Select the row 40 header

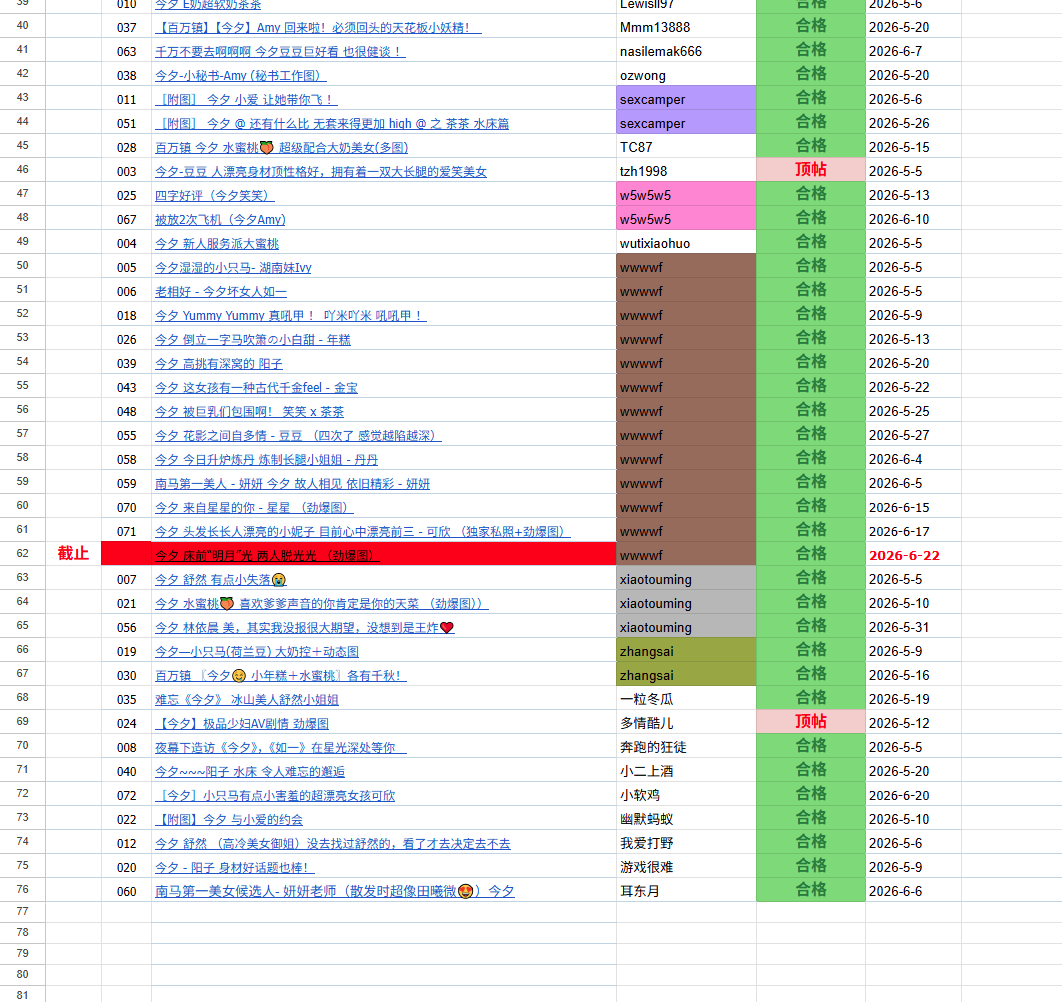22,26
